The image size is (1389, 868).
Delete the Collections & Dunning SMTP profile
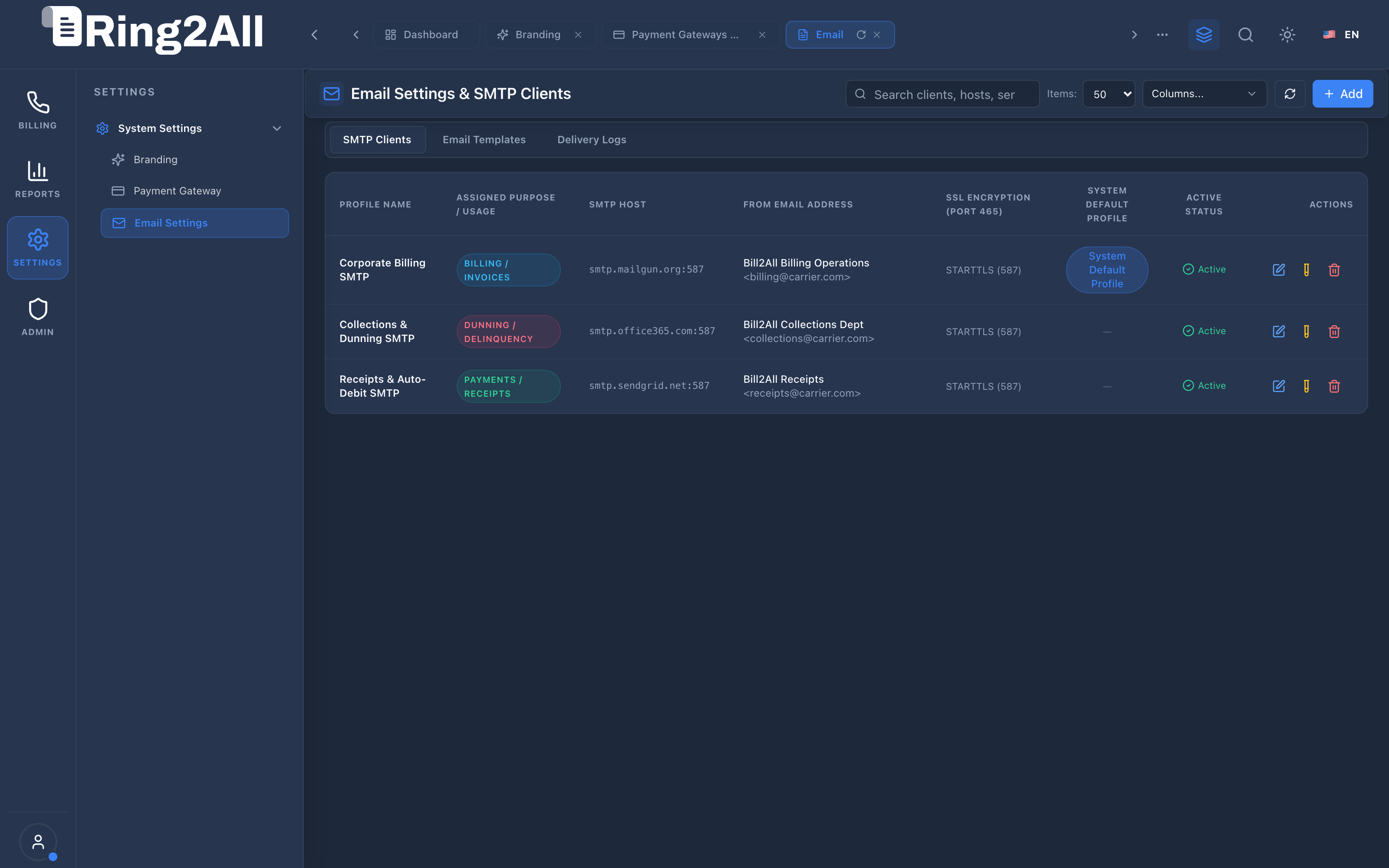1334,331
